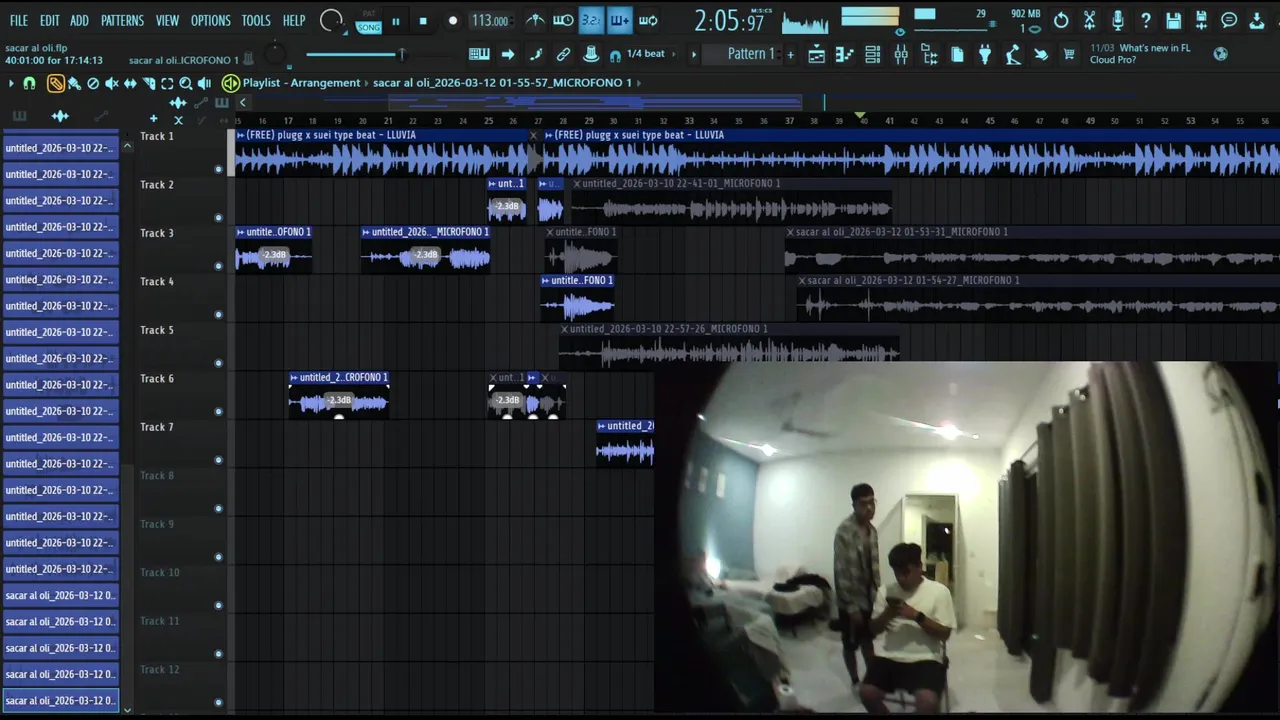The width and height of the screenshot is (1280, 720).
Task: Add new pattern with plus button
Action: [x=790, y=54]
